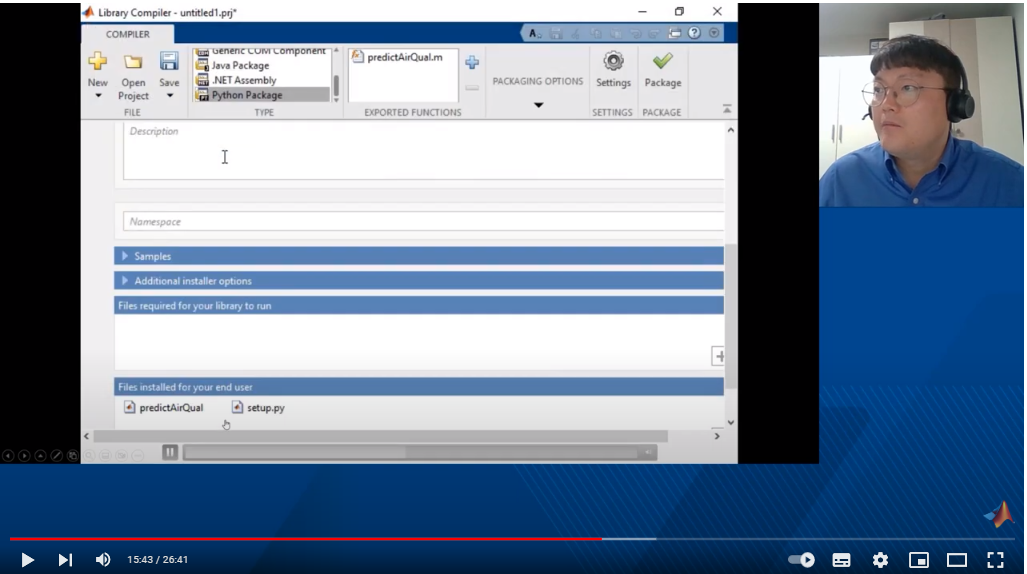Open the help question mark icon

click(x=694, y=33)
